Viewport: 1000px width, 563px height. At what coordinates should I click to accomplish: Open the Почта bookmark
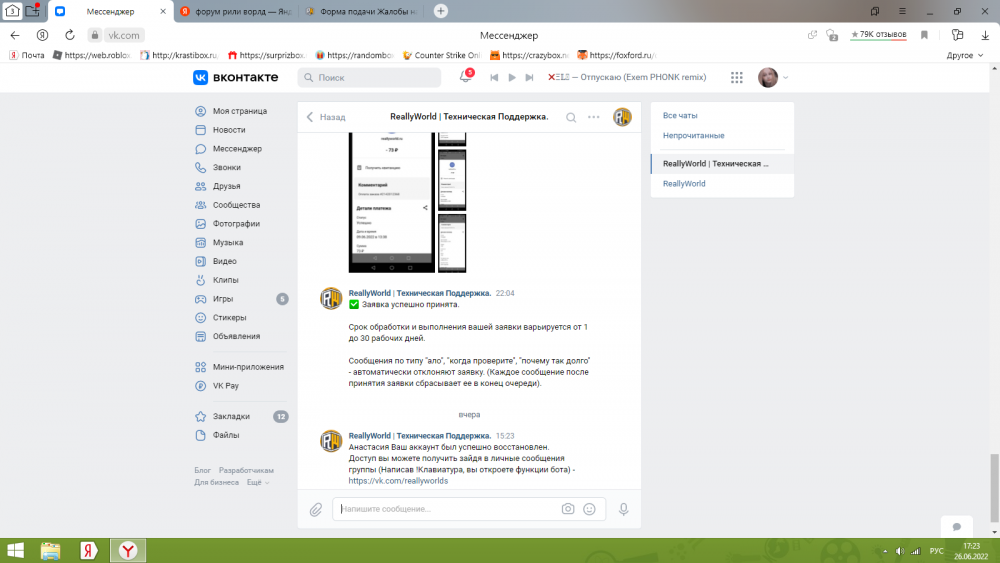27,55
